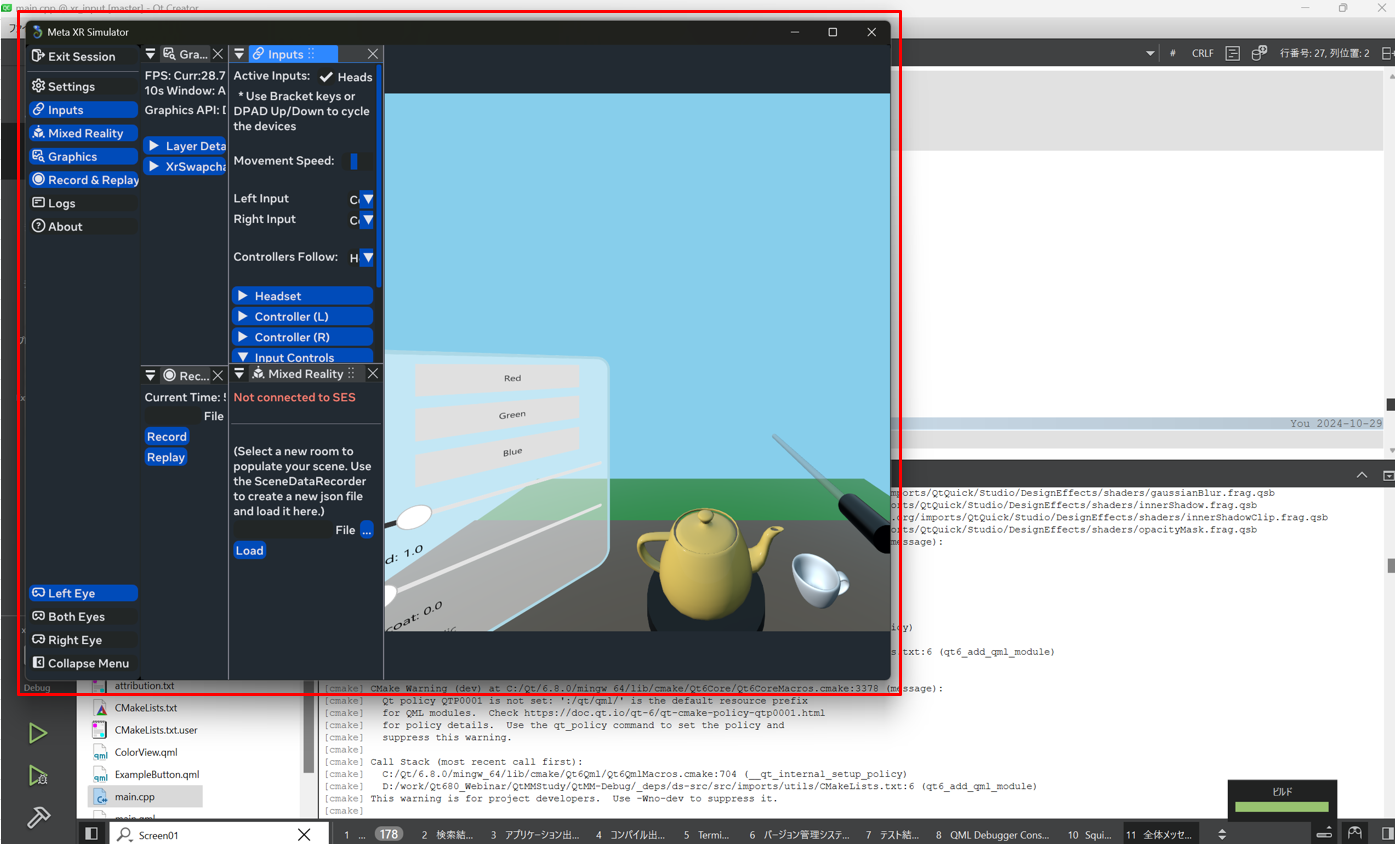Expand the Controller (L) section
This screenshot has width=1395, height=844.
pos(302,317)
